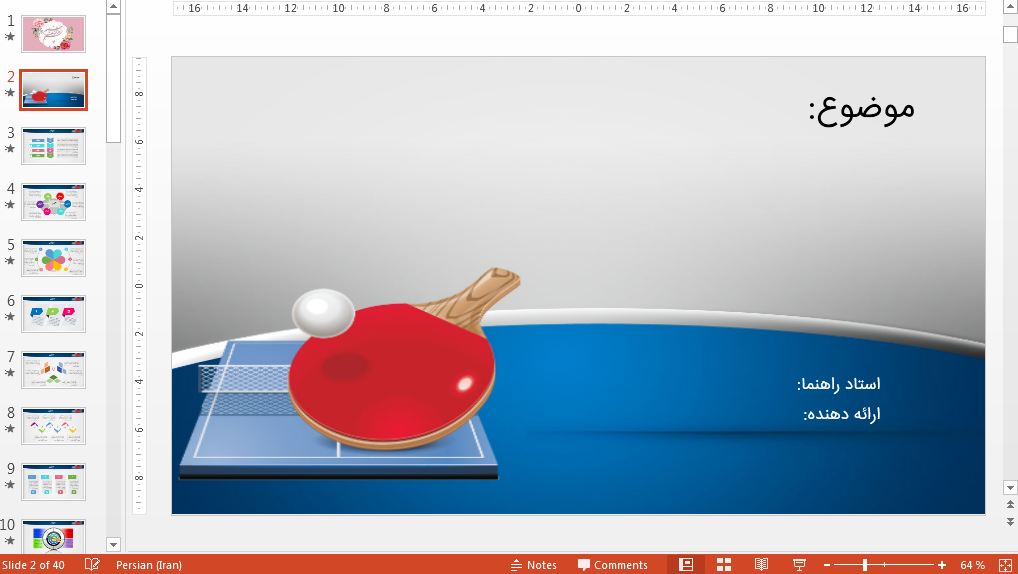Go to previous slide using double-up arrow

pyautogui.click(x=1010, y=507)
